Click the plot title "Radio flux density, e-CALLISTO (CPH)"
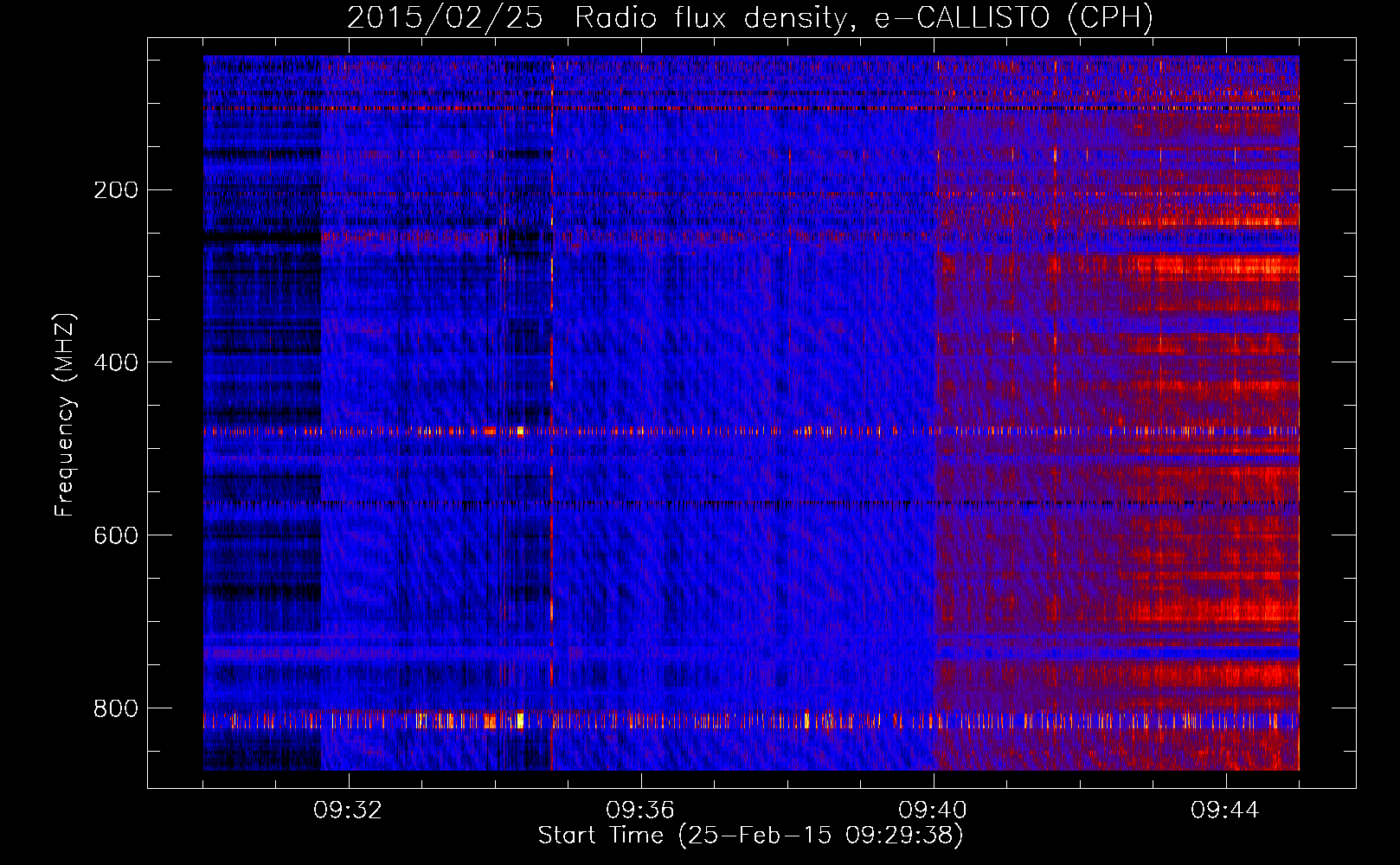The height and width of the screenshot is (865, 1400). pos(864,17)
